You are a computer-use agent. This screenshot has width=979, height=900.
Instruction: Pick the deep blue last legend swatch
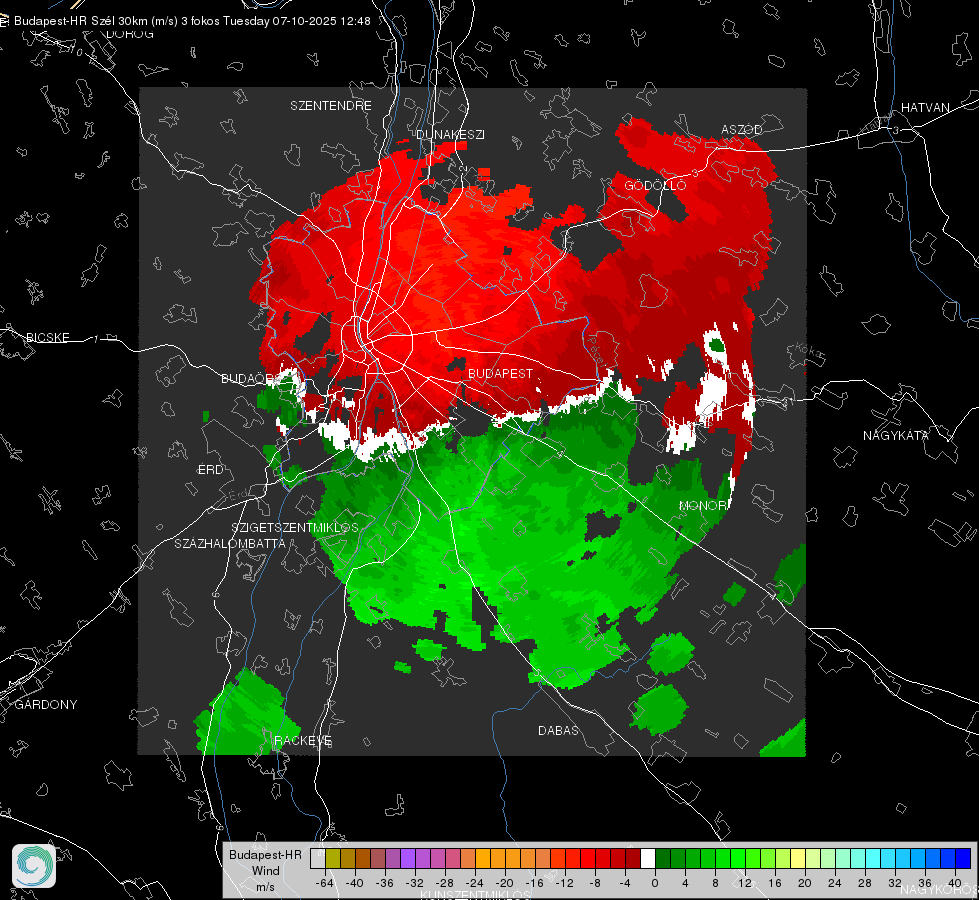click(x=963, y=858)
